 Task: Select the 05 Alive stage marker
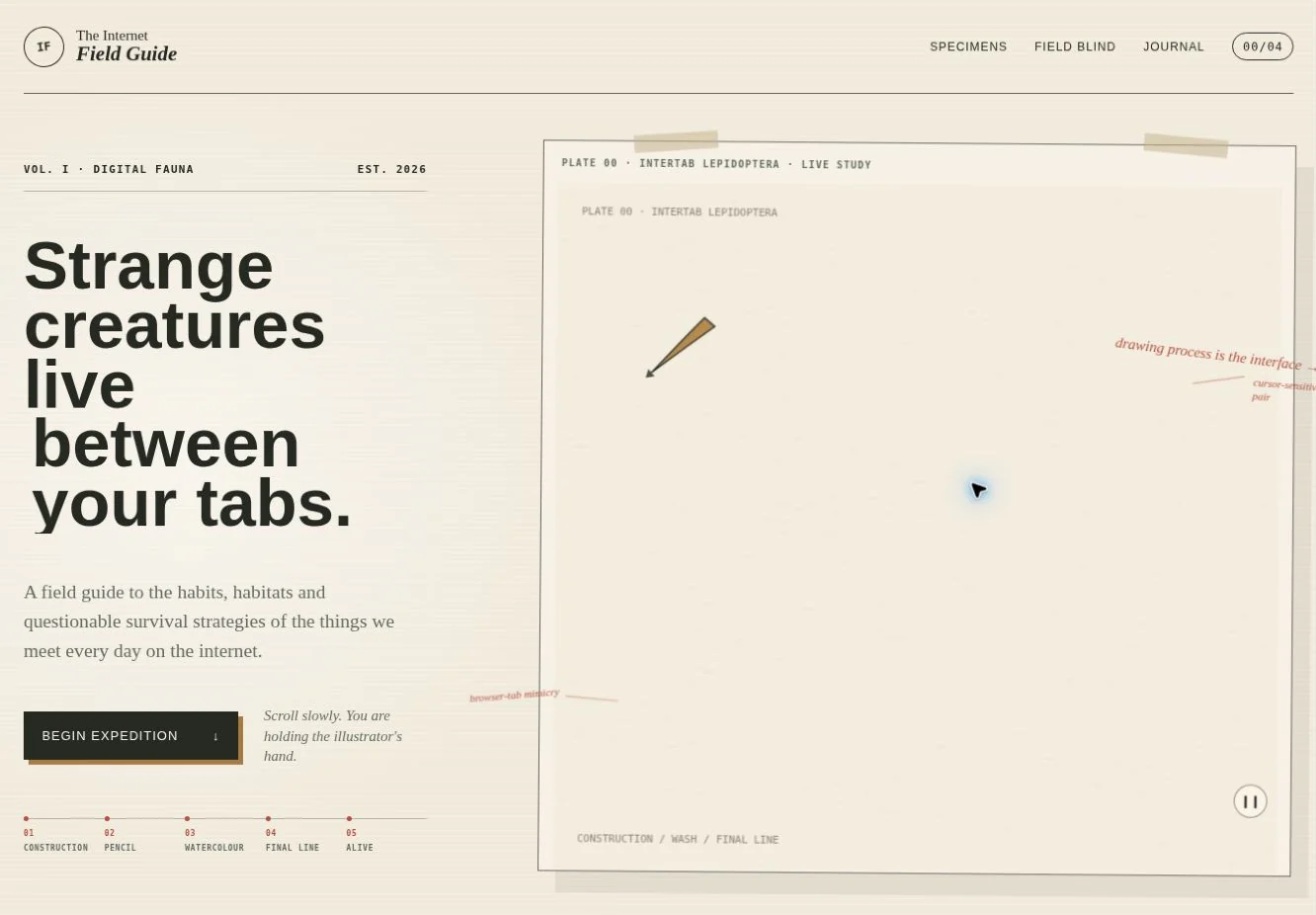click(x=360, y=835)
